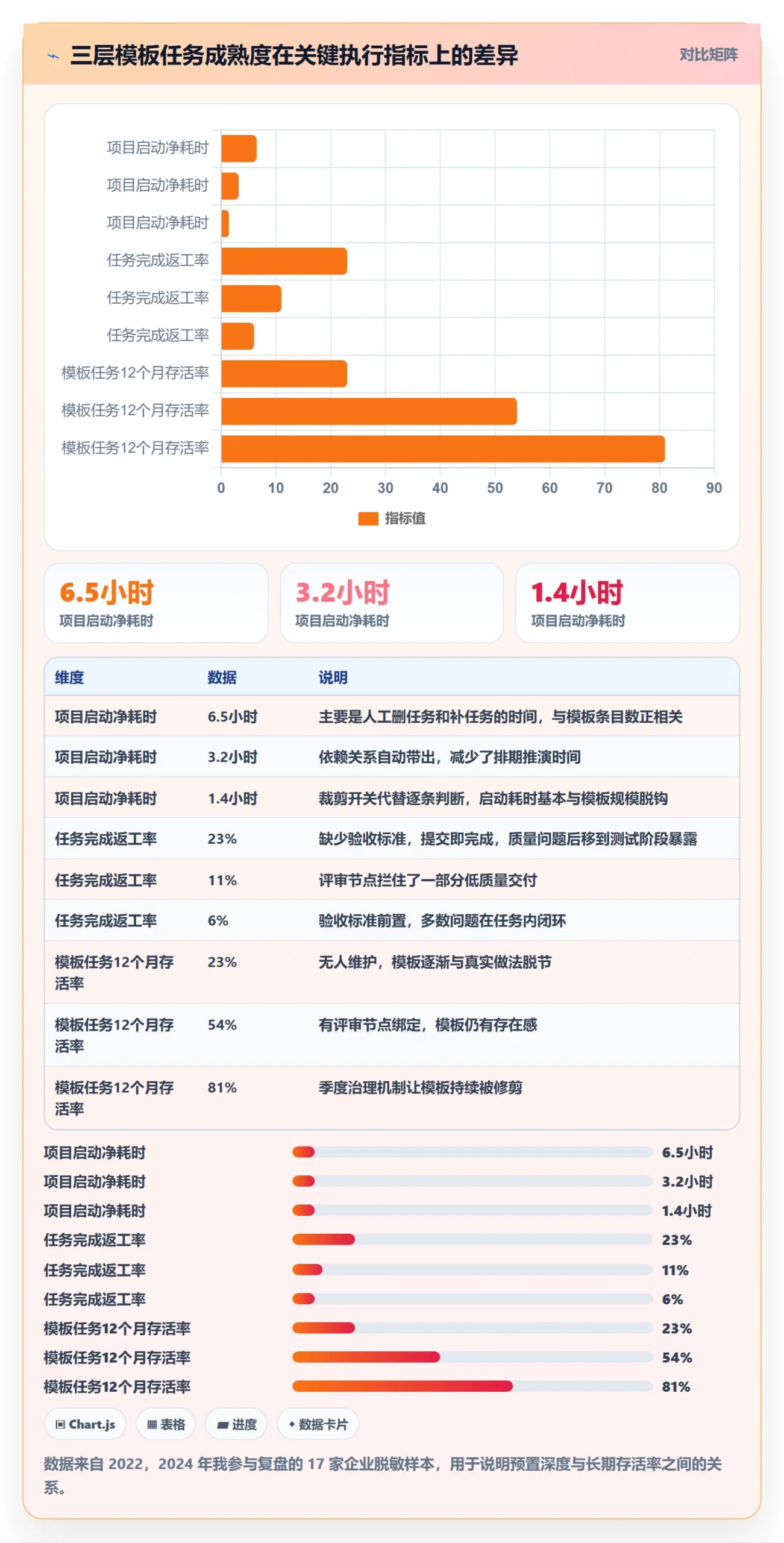Select the 表格 tag

click(x=166, y=1424)
